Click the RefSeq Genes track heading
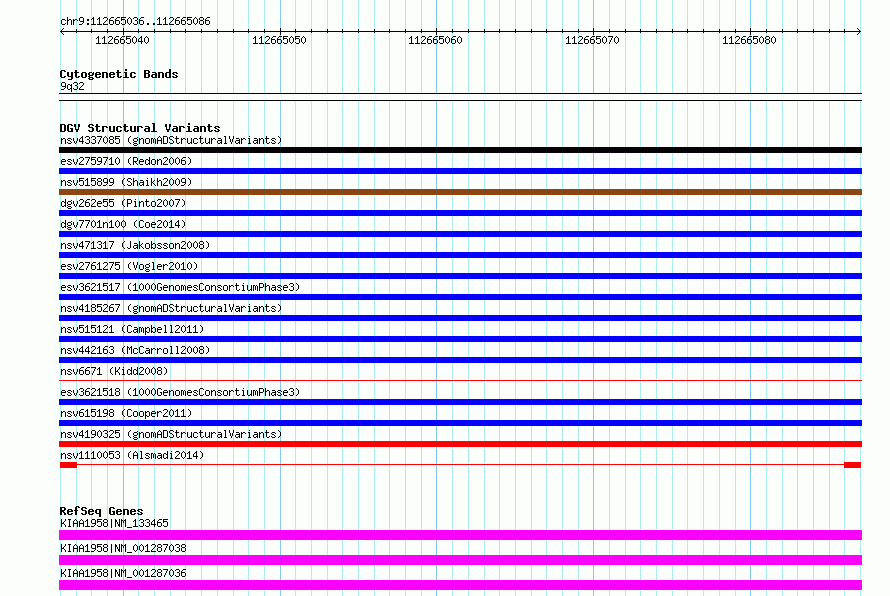890x596 pixels. coord(101,511)
